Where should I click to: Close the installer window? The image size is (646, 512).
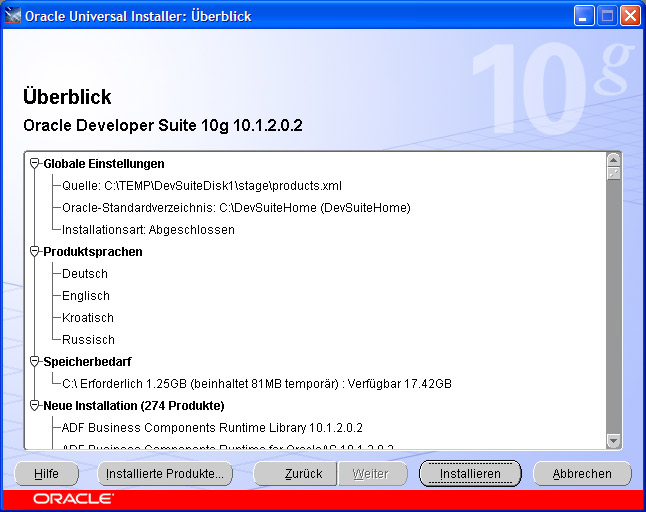click(x=631, y=16)
